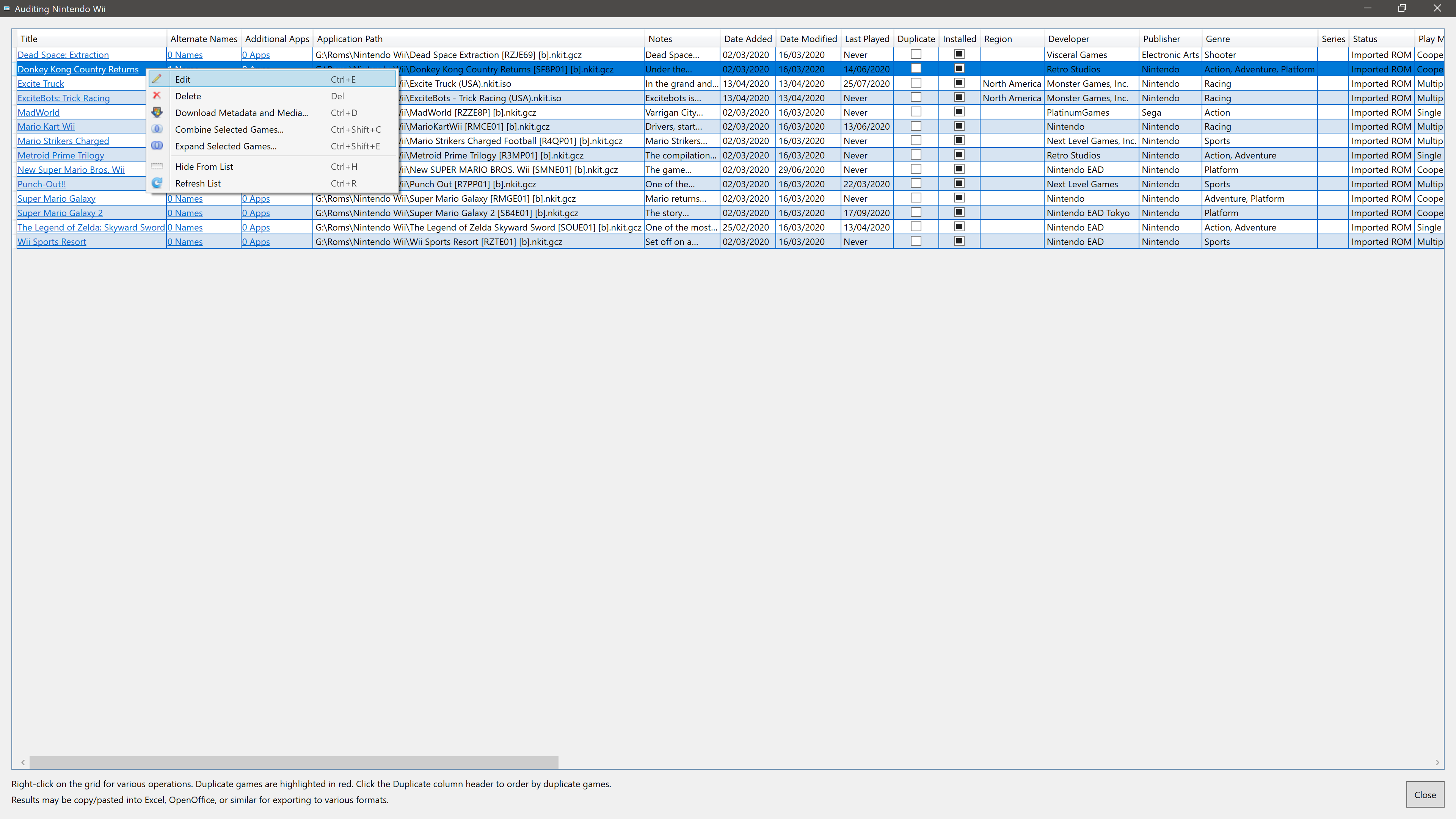Sort by the Last Played column header
Screen dimensions: 1456x819
866,39
